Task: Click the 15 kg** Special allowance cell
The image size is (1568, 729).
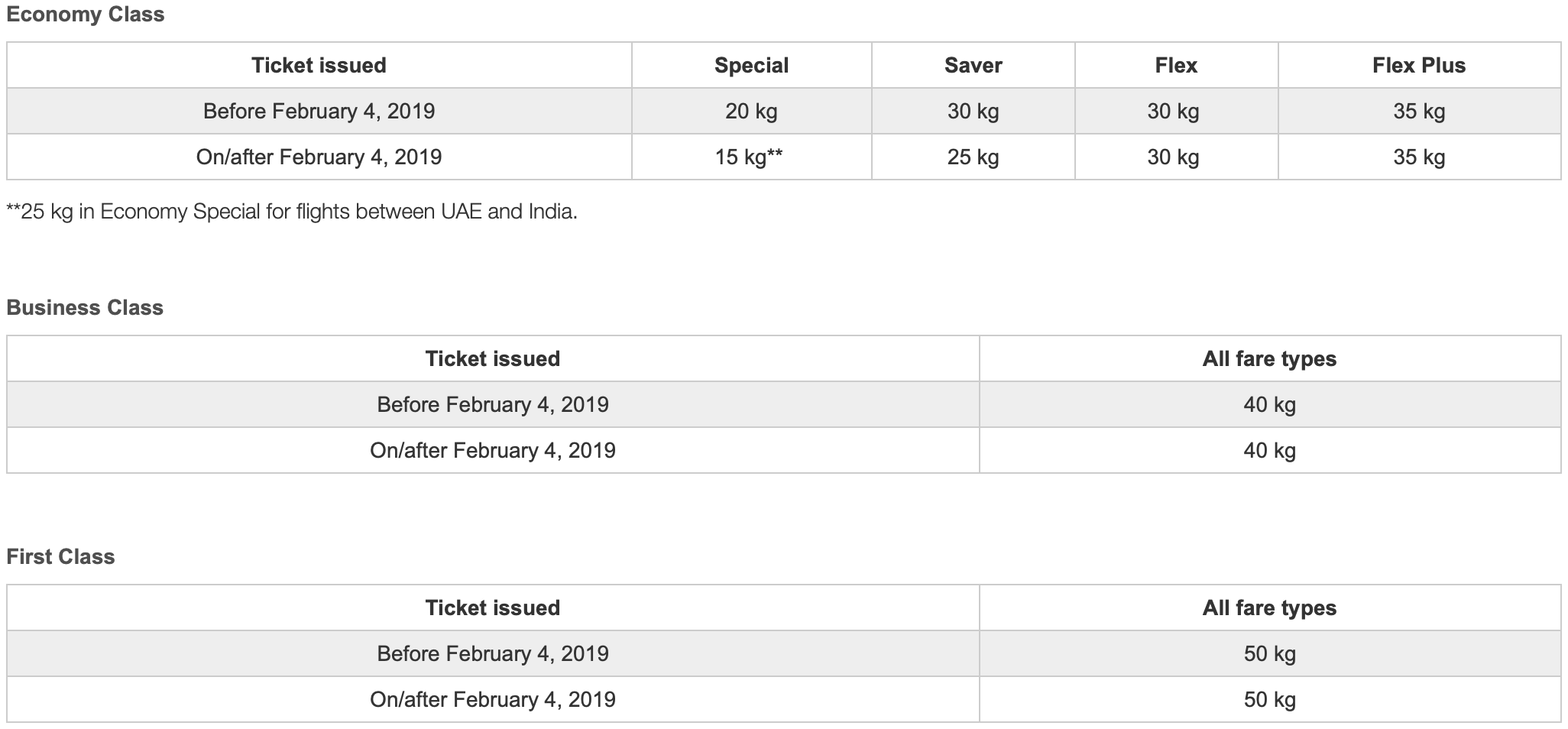Action: click(x=749, y=157)
